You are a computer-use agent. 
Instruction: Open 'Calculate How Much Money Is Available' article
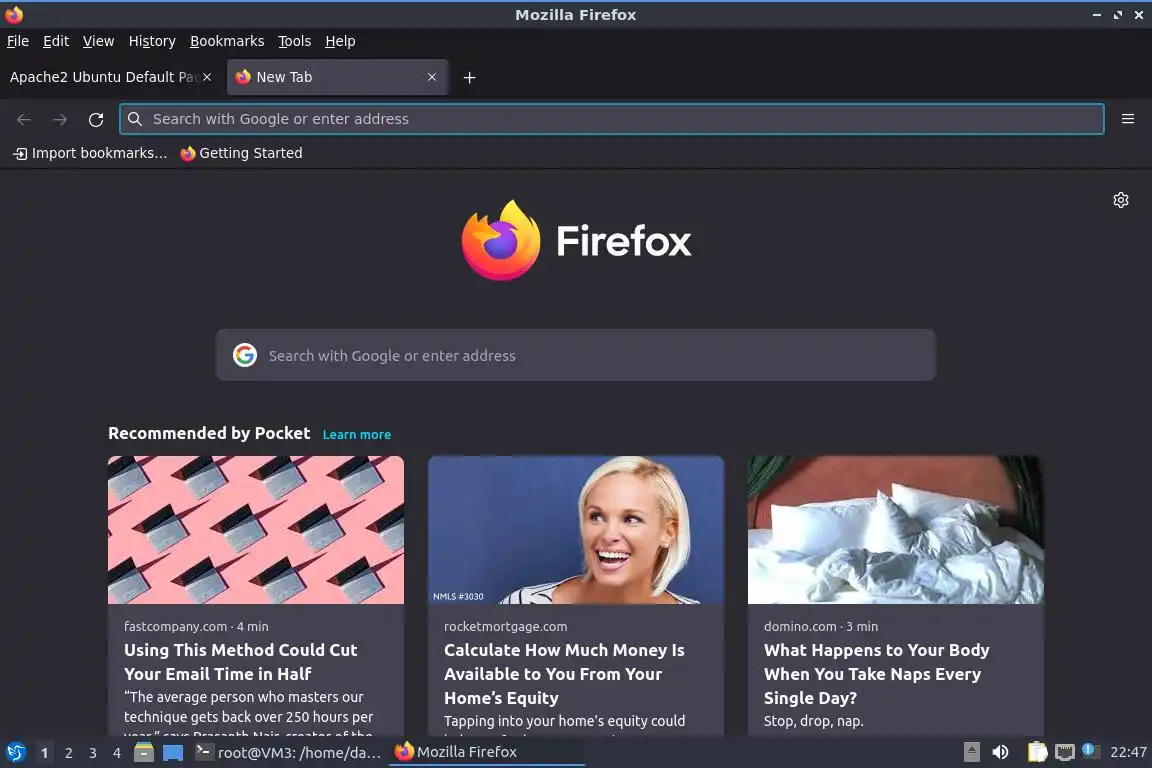pos(564,674)
